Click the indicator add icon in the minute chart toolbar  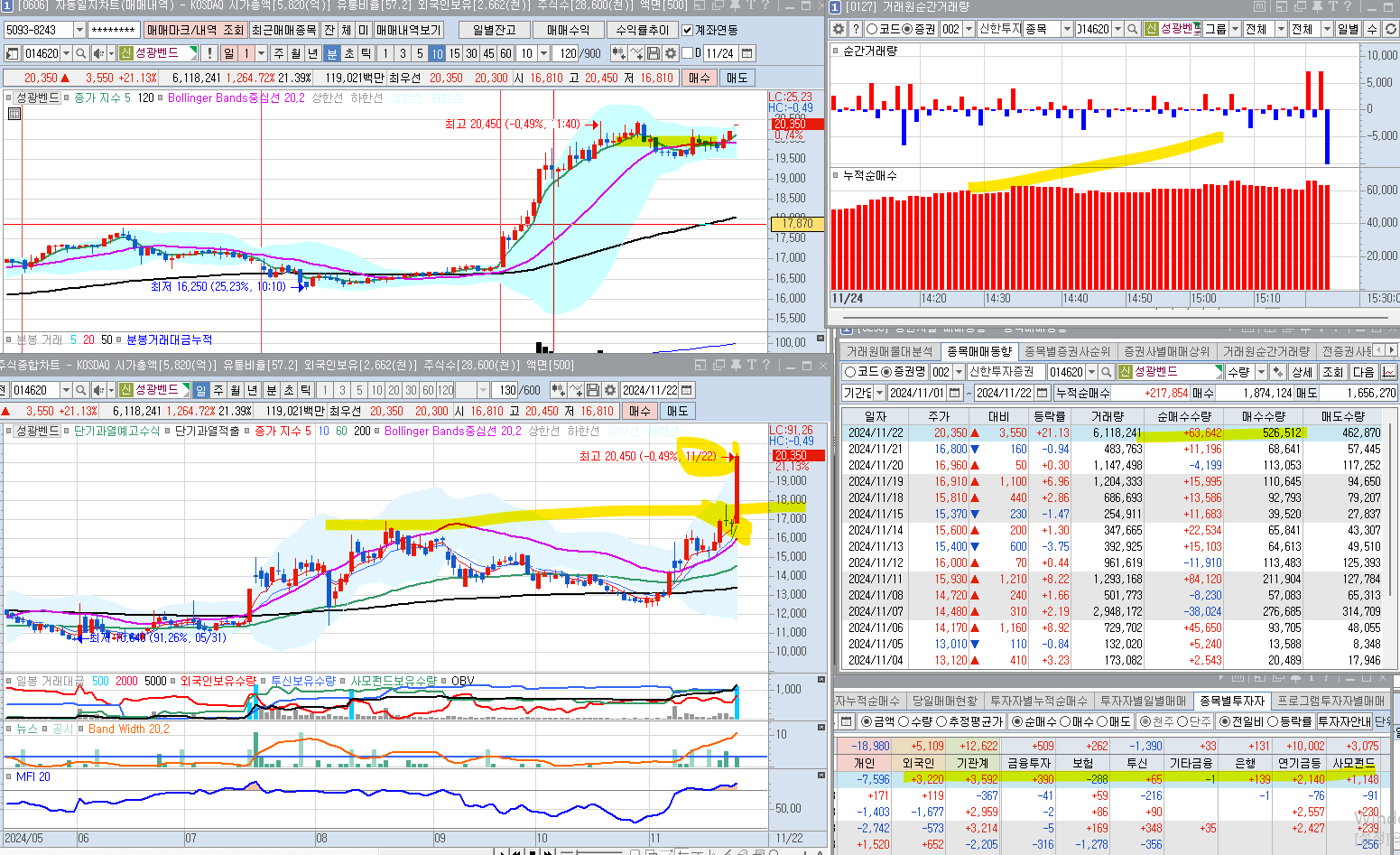click(619, 53)
